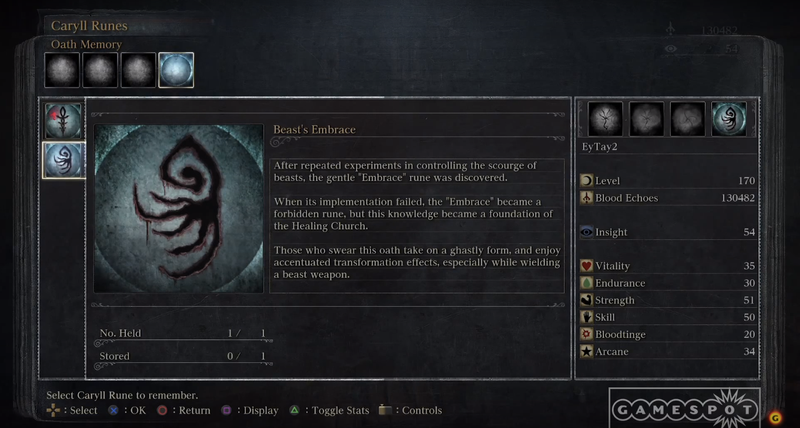Click the cross OK prompt

(x=127, y=410)
